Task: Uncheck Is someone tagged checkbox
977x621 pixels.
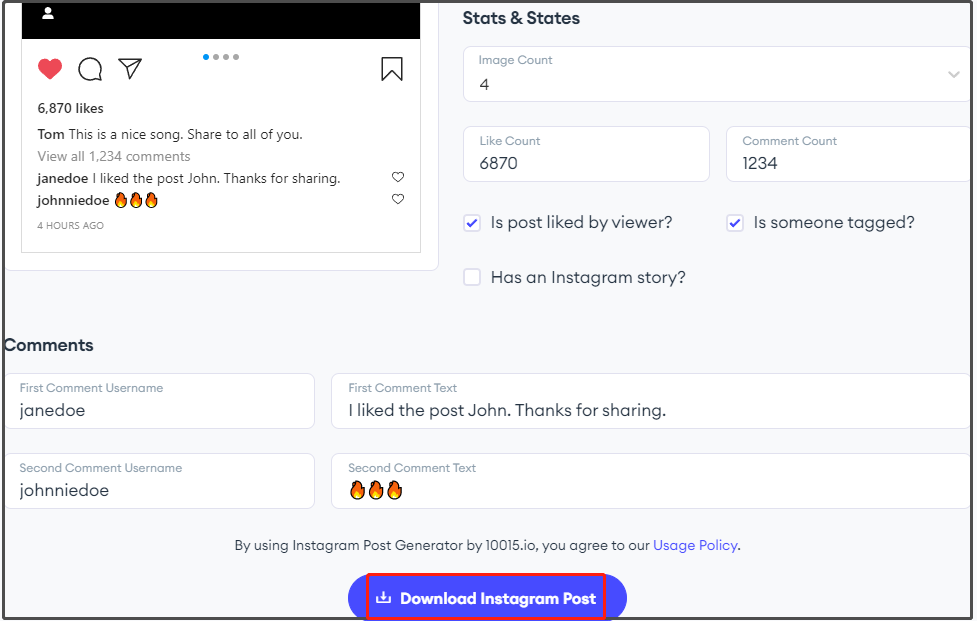Action: point(735,223)
